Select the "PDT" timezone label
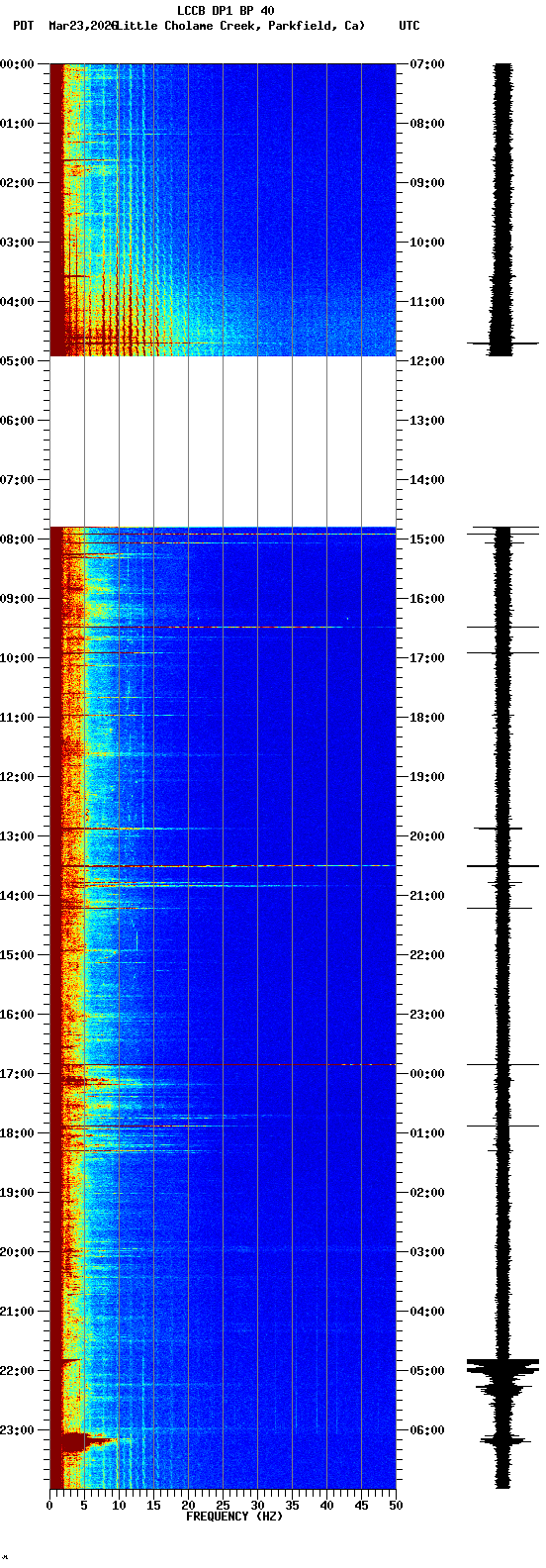The width and height of the screenshot is (546, 1568). click(23, 26)
